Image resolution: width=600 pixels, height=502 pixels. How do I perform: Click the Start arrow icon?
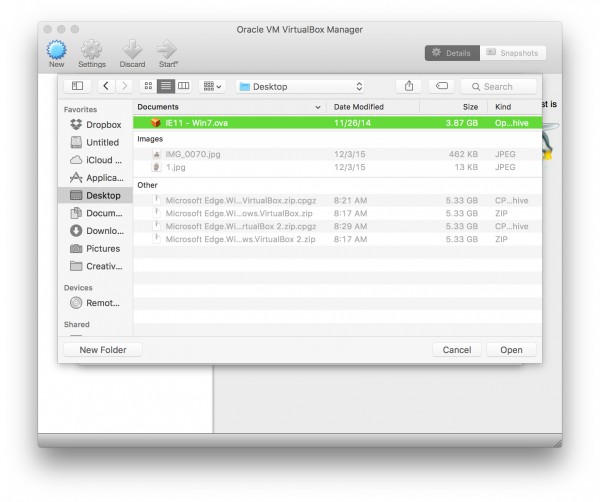coord(167,50)
